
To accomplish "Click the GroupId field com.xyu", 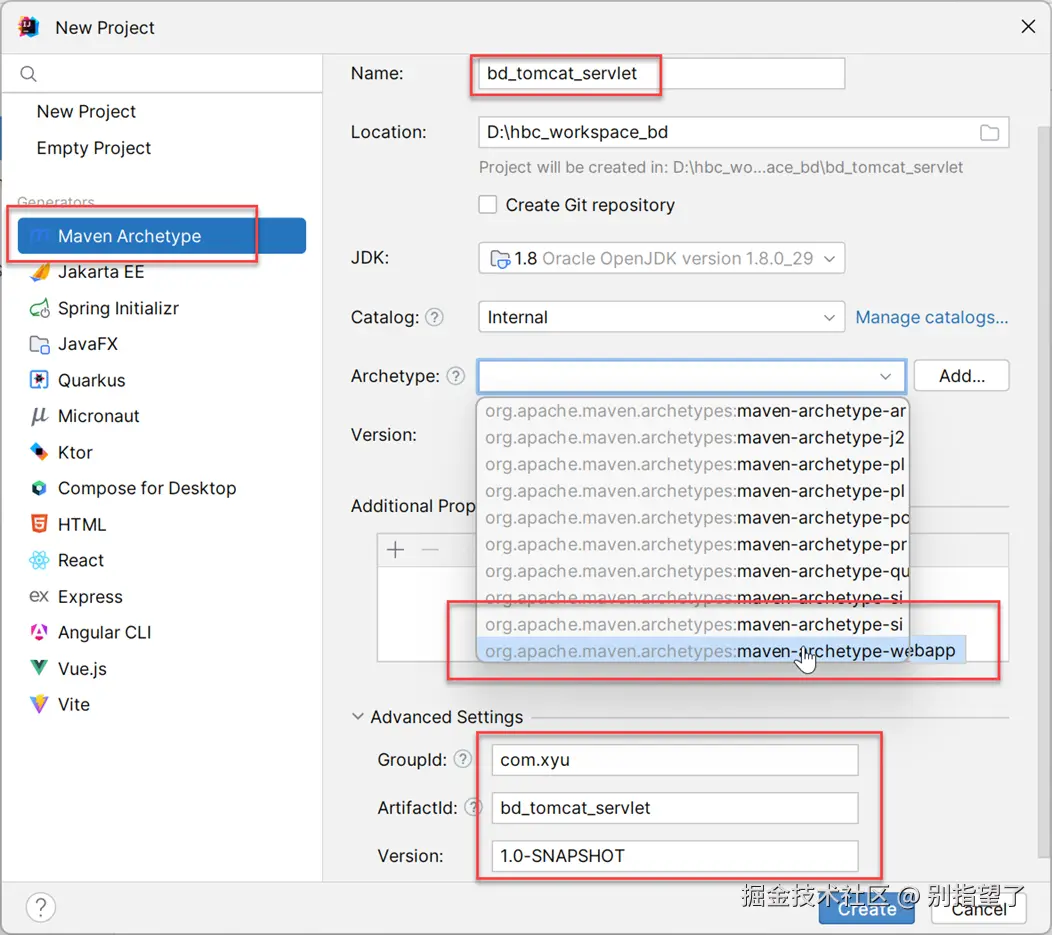I will point(675,760).
